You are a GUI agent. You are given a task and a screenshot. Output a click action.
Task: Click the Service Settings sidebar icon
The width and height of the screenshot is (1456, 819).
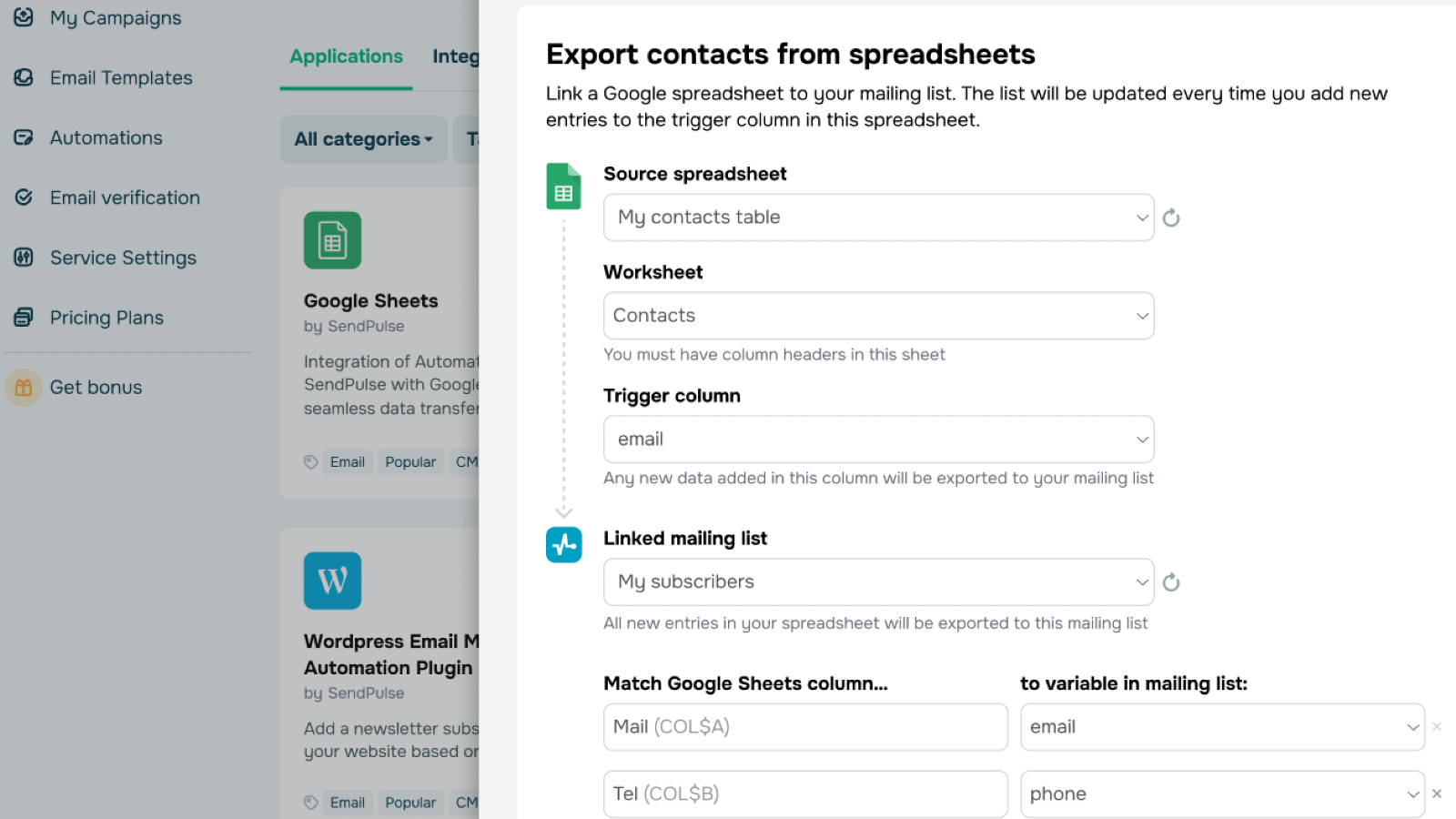(24, 258)
